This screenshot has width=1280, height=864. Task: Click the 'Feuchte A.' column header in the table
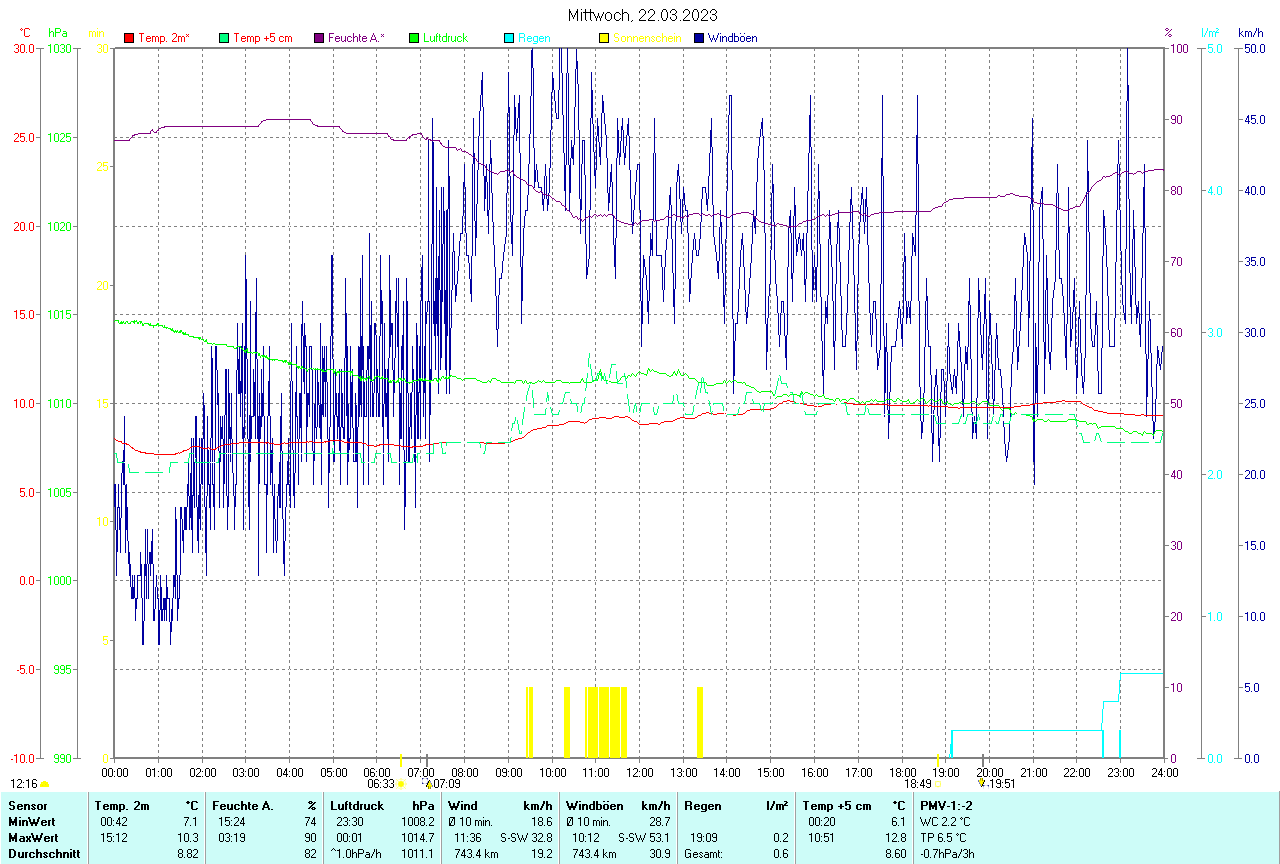(241, 805)
